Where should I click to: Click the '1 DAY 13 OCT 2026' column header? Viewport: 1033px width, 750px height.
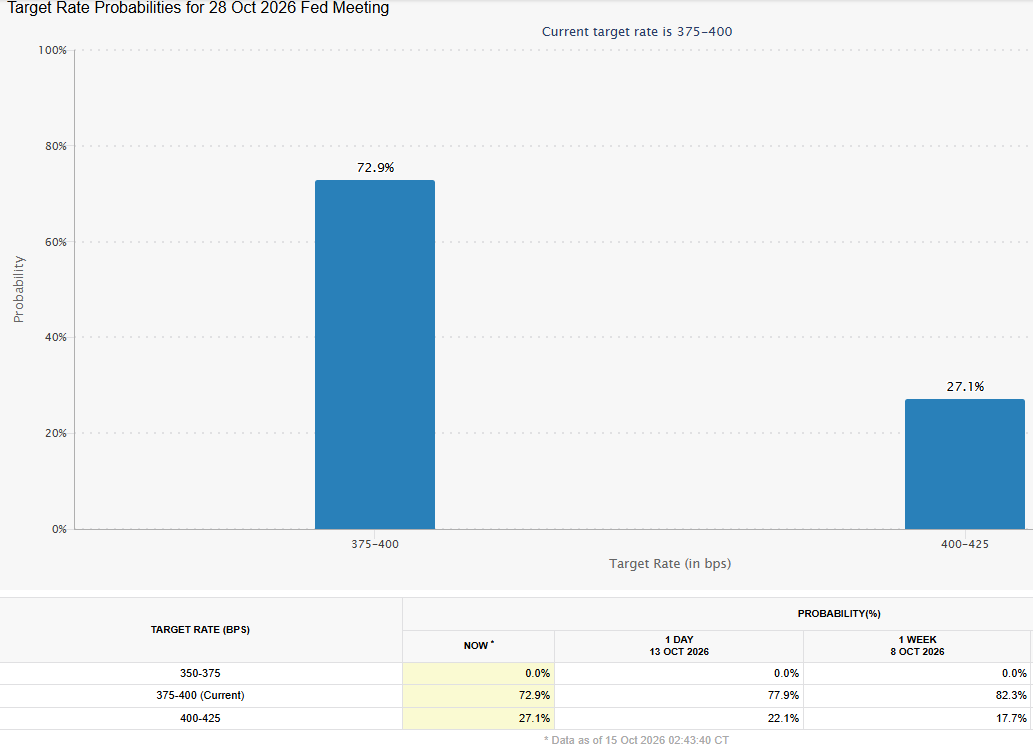679,646
